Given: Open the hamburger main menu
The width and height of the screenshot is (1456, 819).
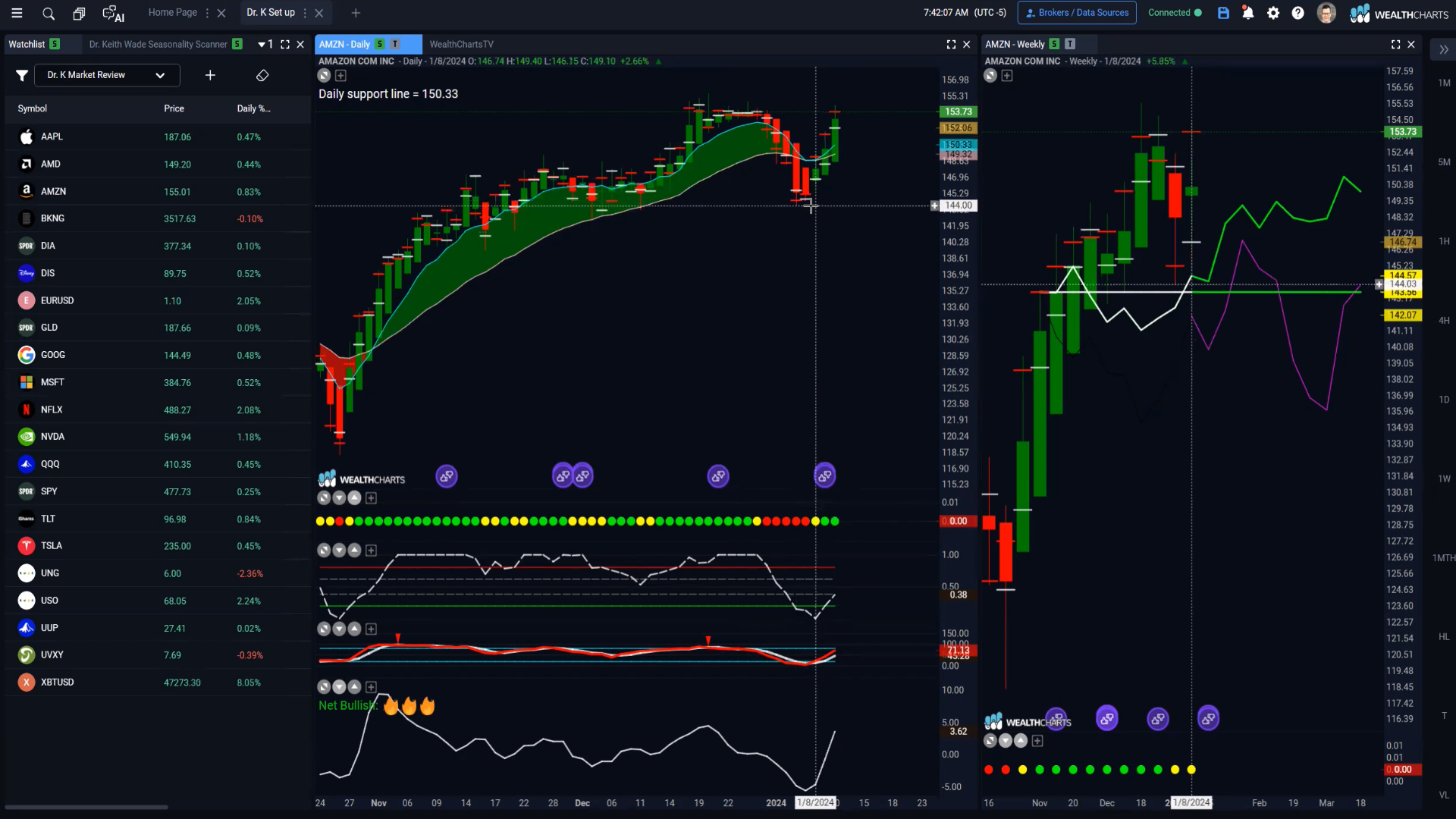Looking at the screenshot, I should [x=17, y=13].
